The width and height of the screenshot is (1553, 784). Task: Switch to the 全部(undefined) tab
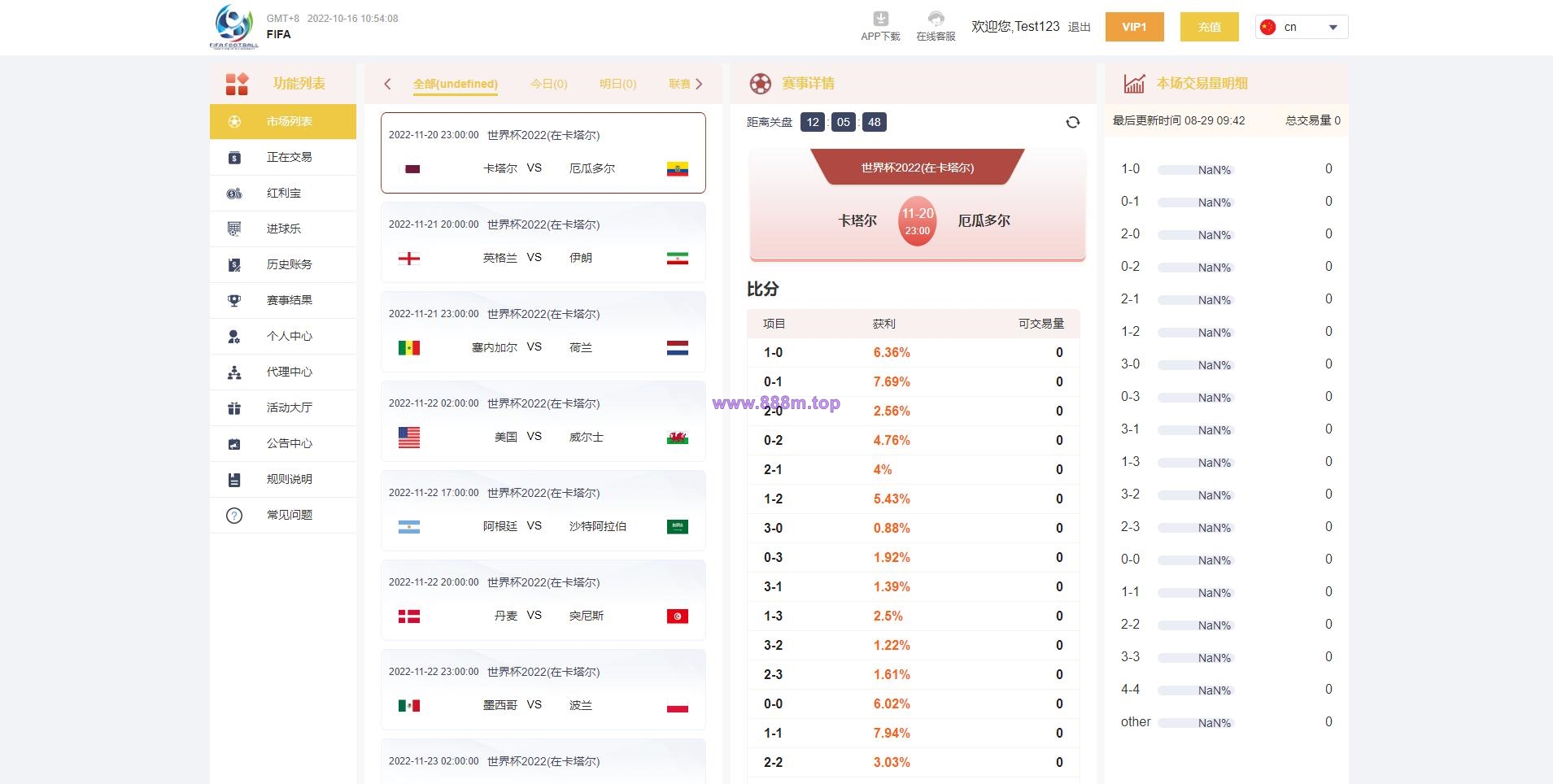click(x=456, y=84)
